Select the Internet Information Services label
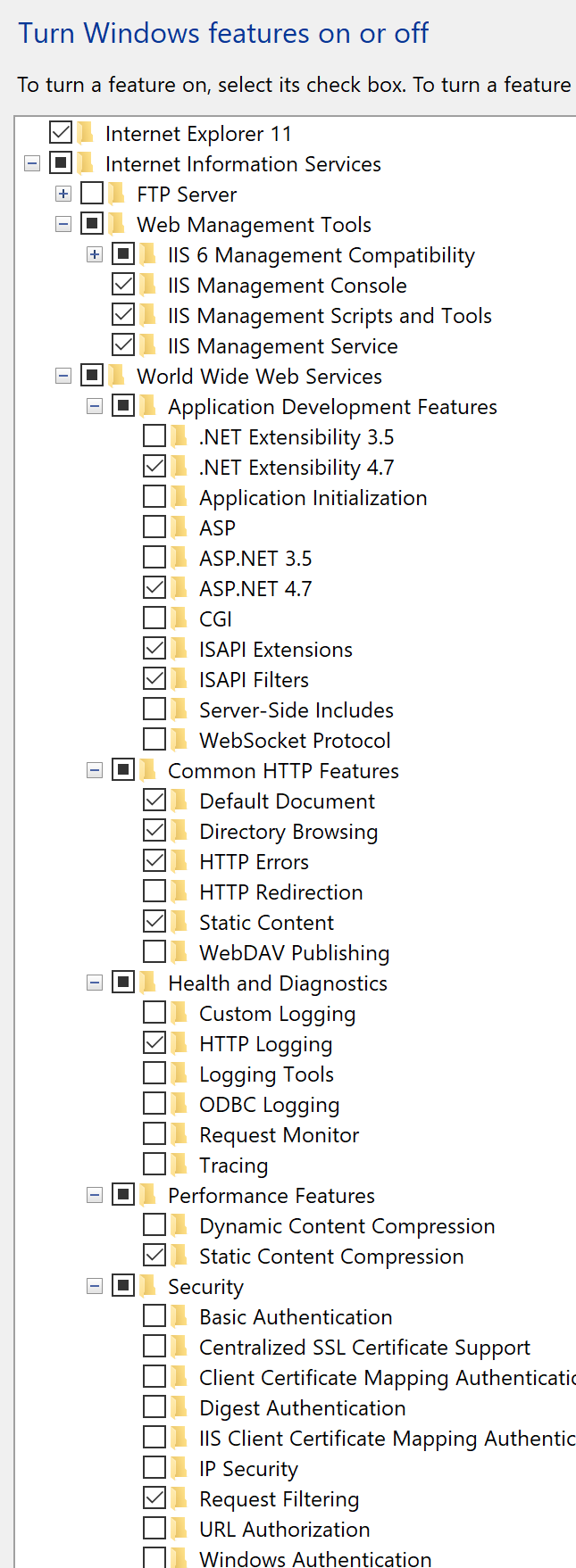This screenshot has width=576, height=1568. pos(243,164)
